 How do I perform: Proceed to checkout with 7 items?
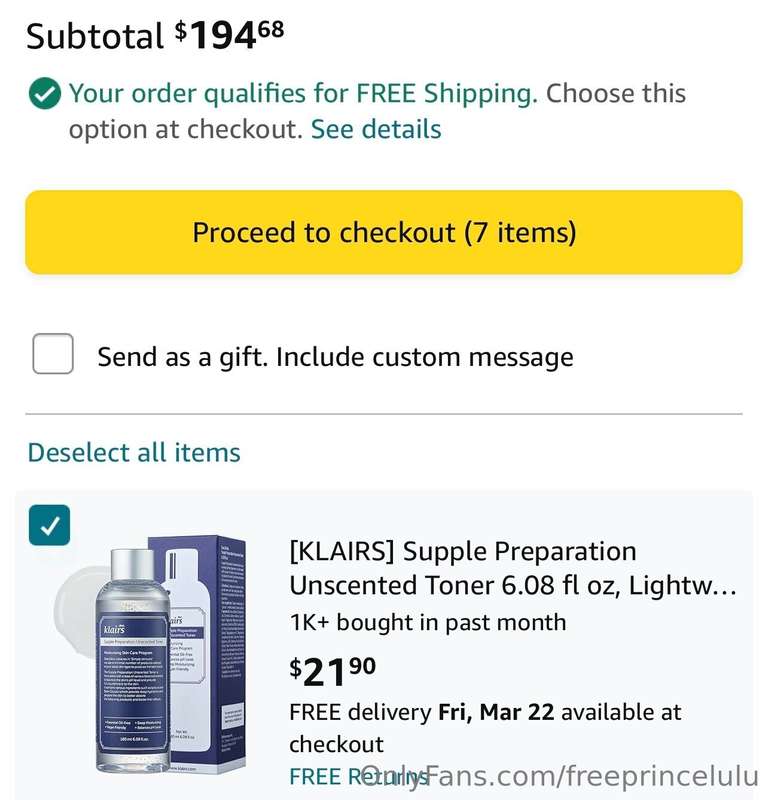pos(384,232)
